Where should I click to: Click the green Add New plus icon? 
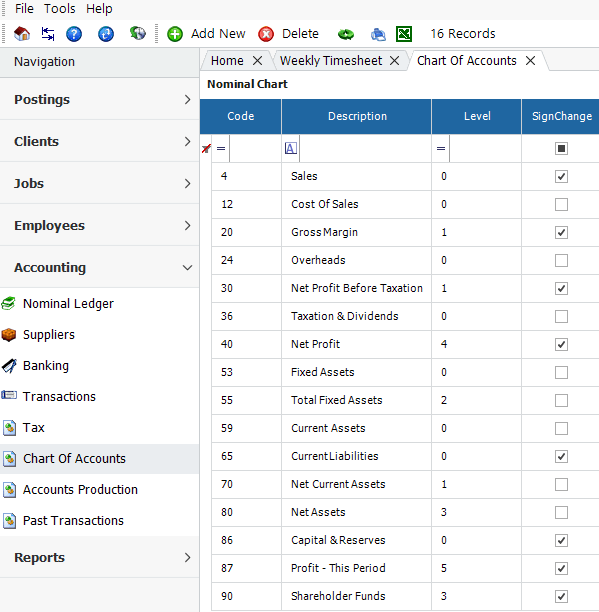coord(174,34)
